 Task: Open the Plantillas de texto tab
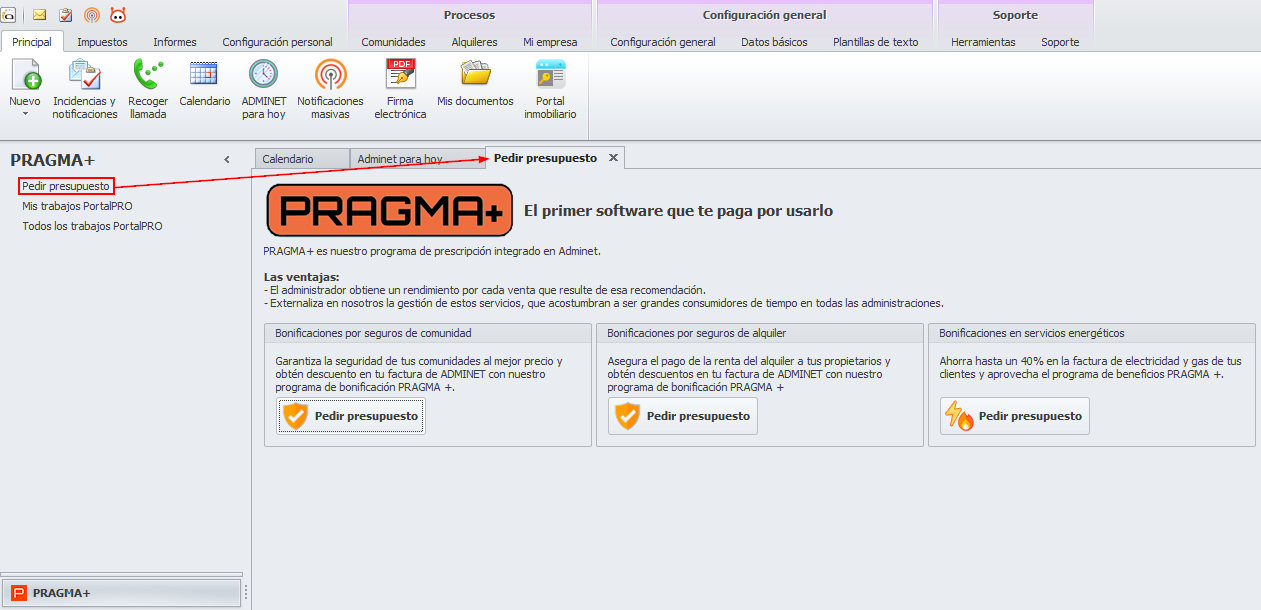[875, 42]
